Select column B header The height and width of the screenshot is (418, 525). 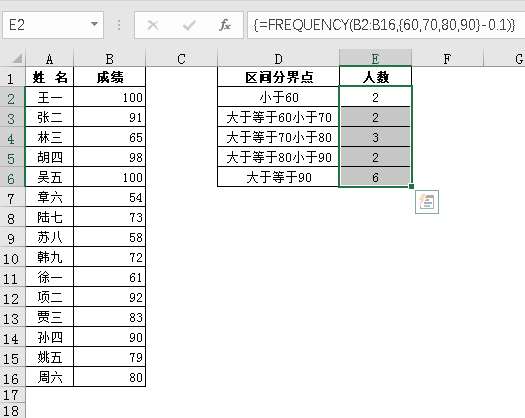(x=109, y=58)
